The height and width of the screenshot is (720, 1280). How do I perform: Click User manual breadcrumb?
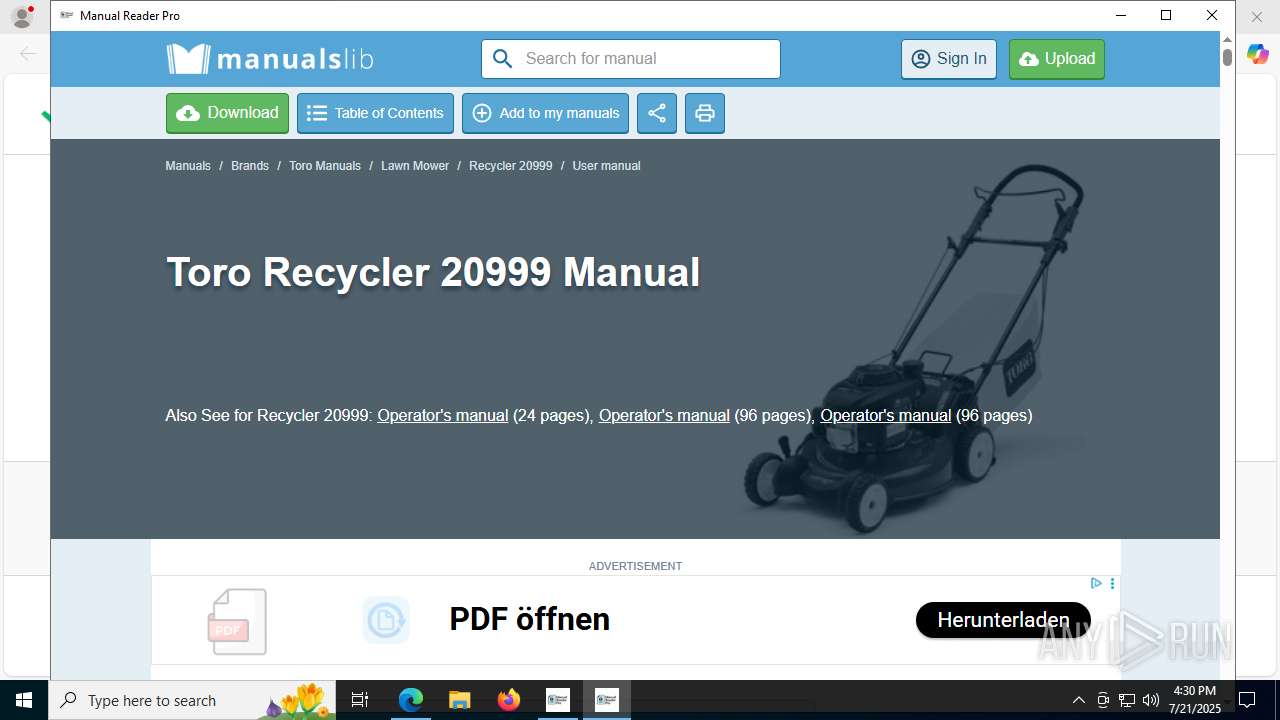(x=606, y=166)
